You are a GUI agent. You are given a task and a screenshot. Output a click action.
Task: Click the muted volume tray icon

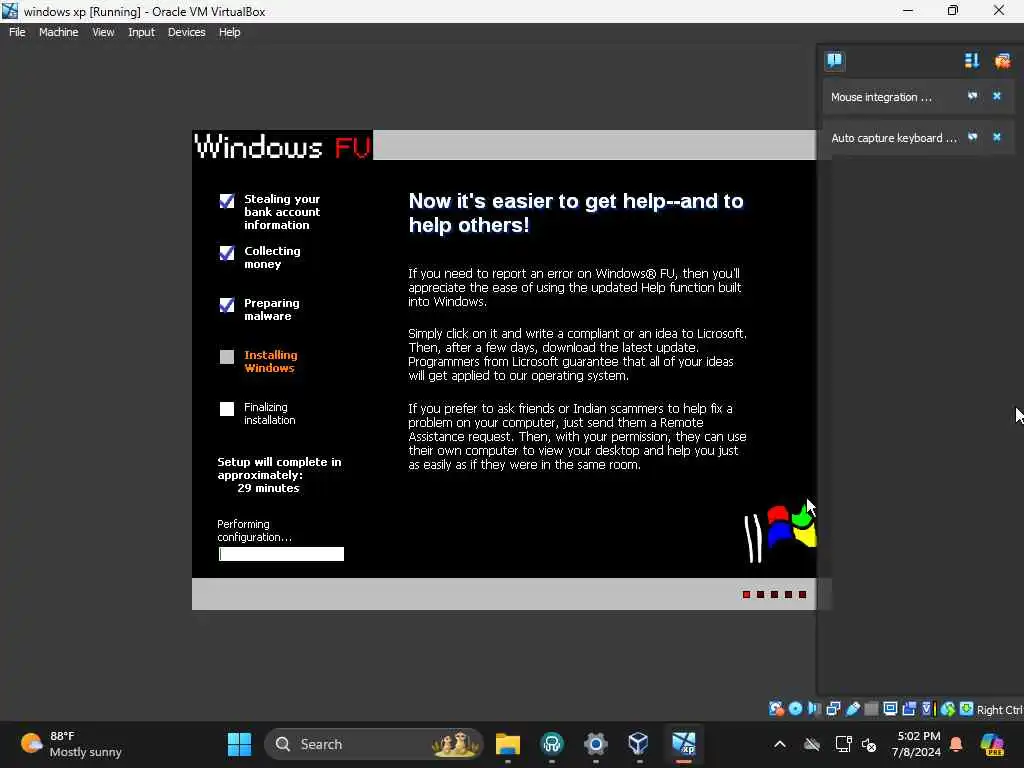(869, 744)
